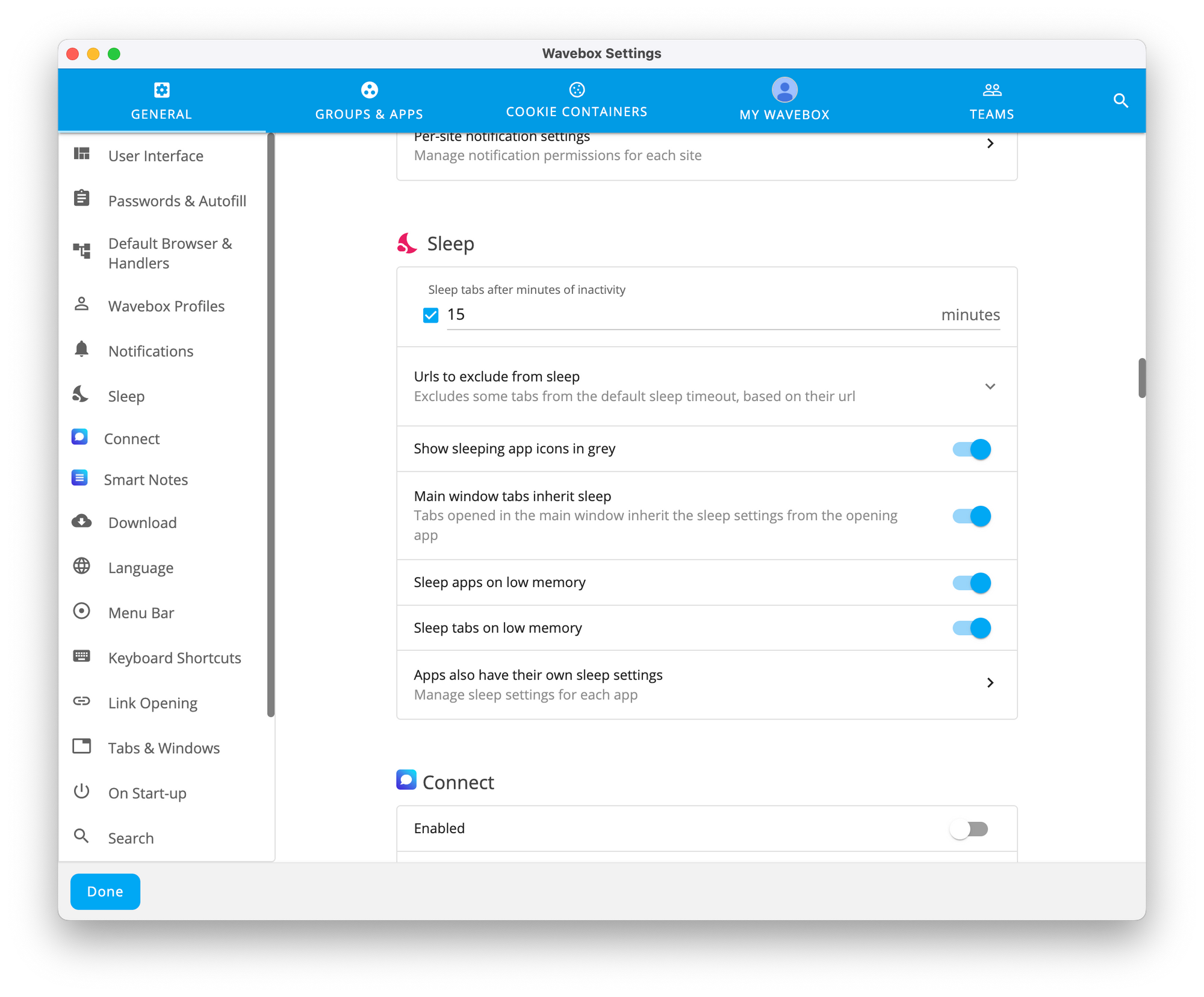Click the blue Connect section heading icon

pyautogui.click(x=406, y=780)
